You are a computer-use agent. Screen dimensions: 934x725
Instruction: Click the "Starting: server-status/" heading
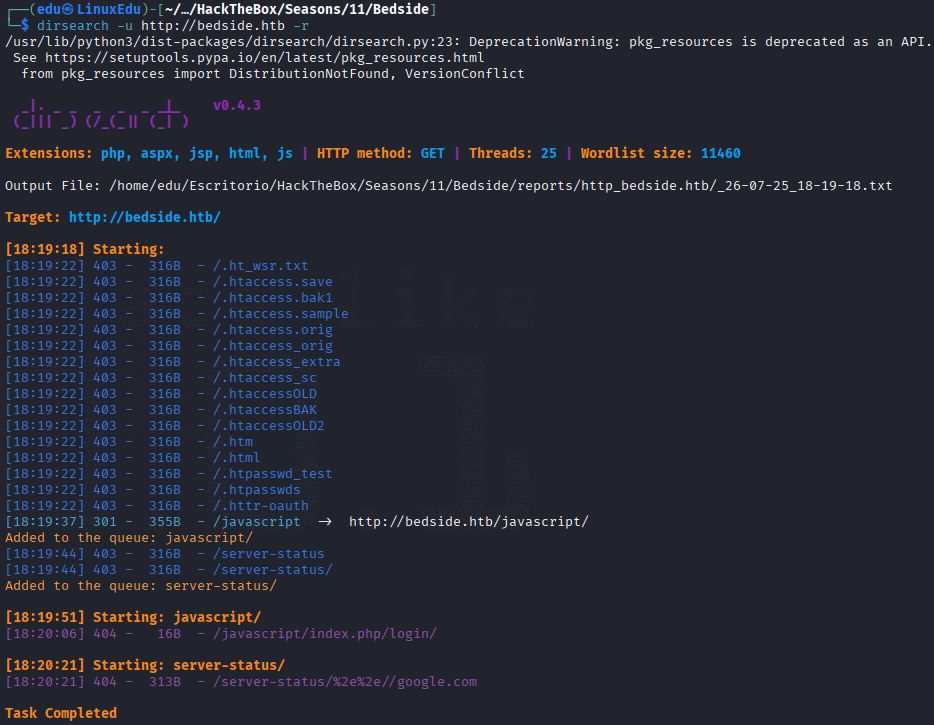[189, 665]
